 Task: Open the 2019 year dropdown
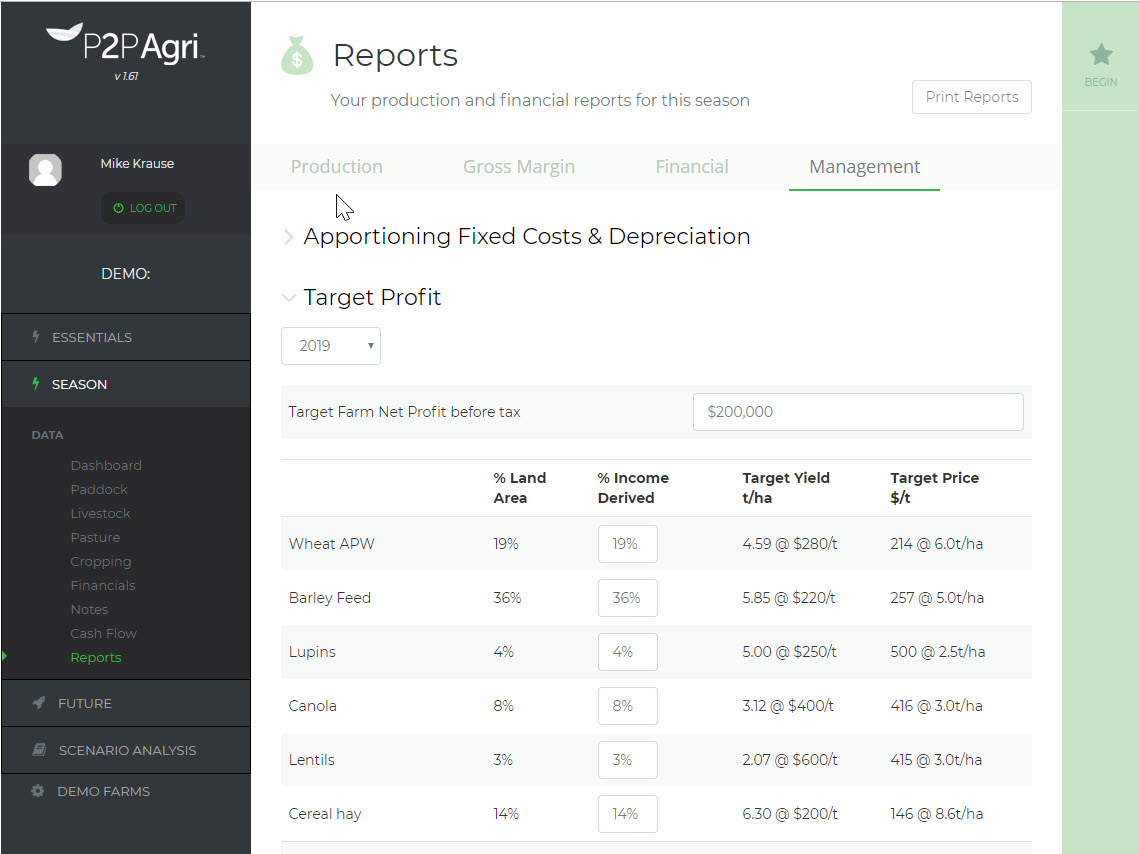[330, 345]
